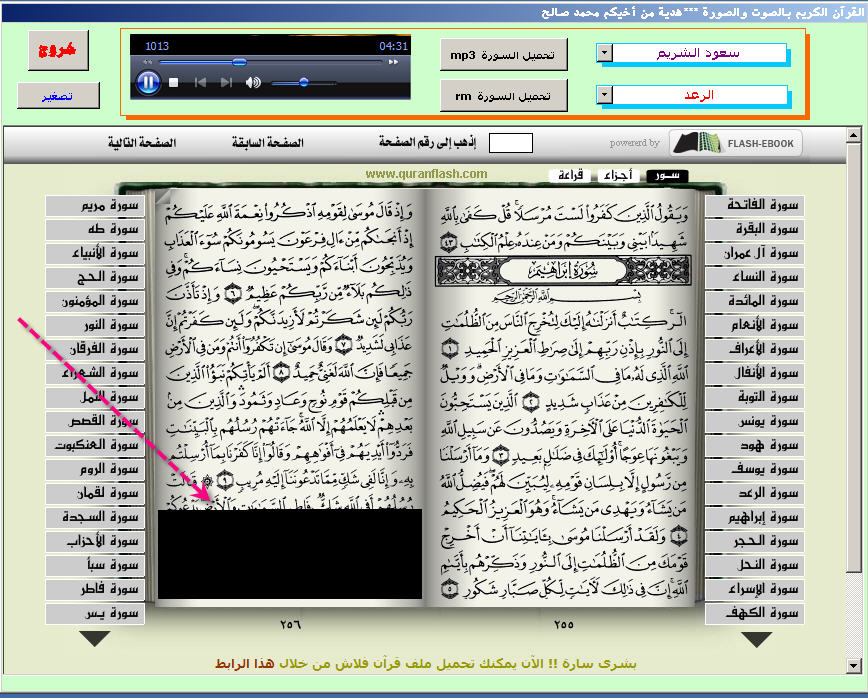Open سورة الحجر
Image resolution: width=868 pixels, height=698 pixels.
click(755, 541)
